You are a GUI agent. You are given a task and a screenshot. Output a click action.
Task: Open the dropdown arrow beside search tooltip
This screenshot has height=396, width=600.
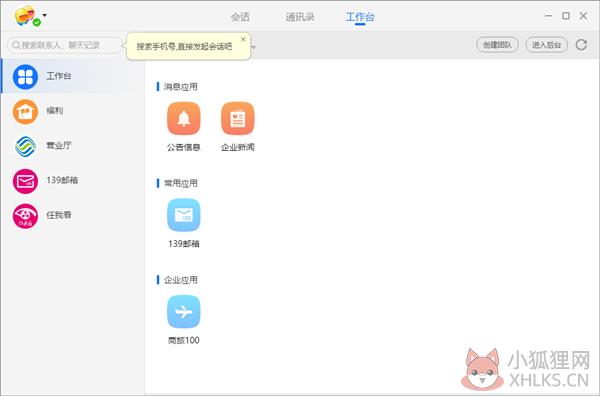tap(253, 47)
